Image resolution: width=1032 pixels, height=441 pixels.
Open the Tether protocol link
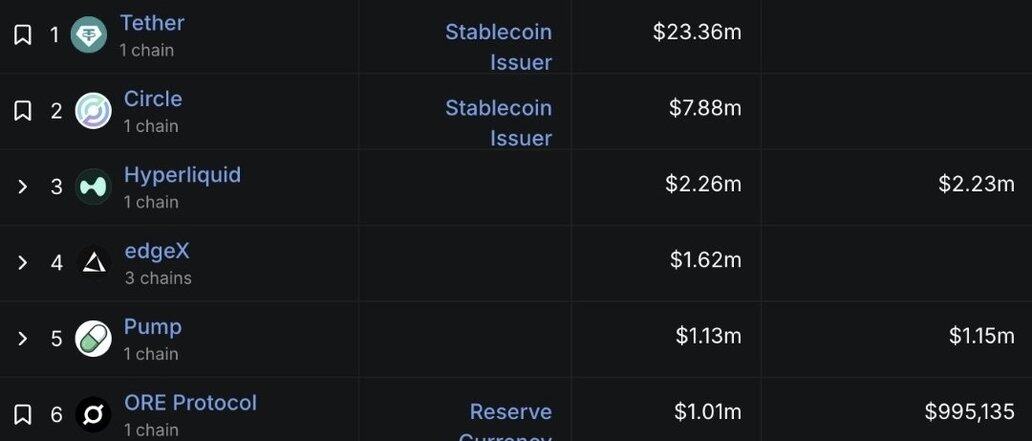[x=152, y=23]
